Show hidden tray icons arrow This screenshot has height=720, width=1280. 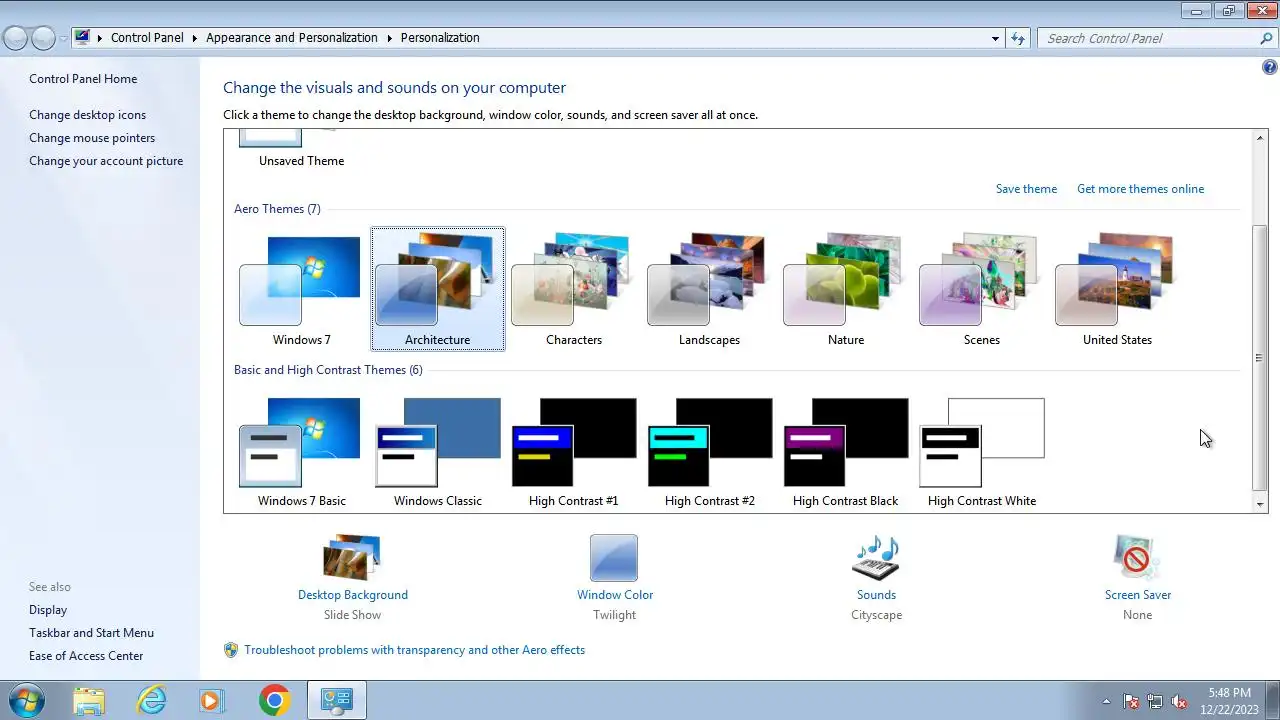point(1106,701)
